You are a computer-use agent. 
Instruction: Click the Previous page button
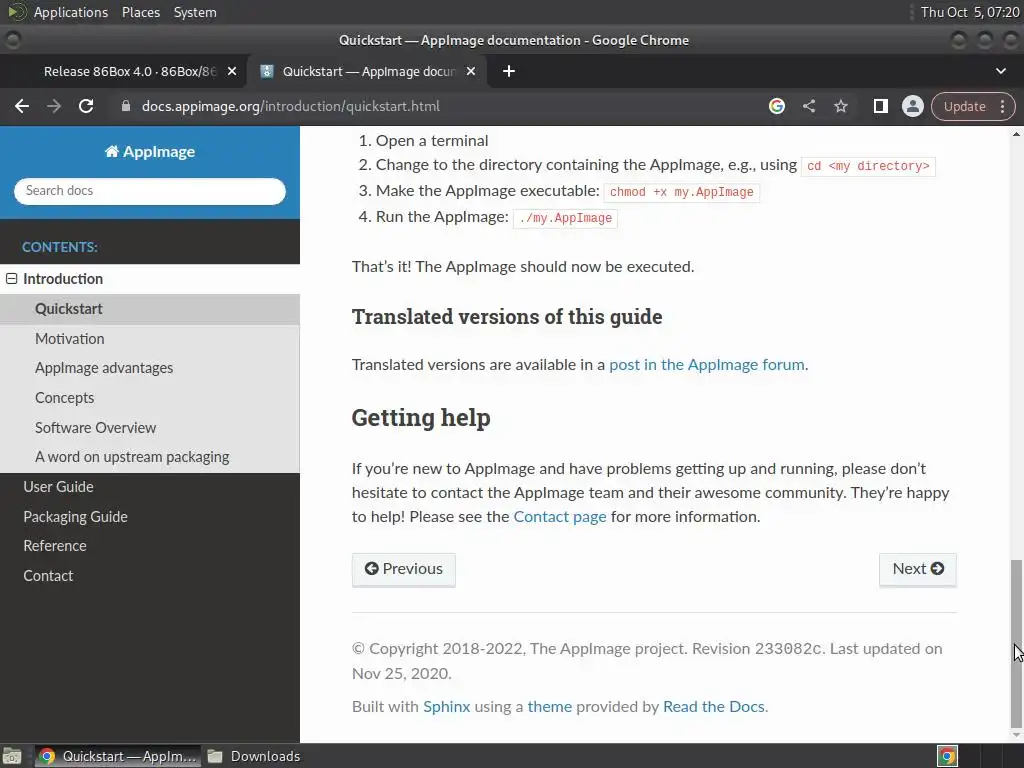[x=404, y=569]
